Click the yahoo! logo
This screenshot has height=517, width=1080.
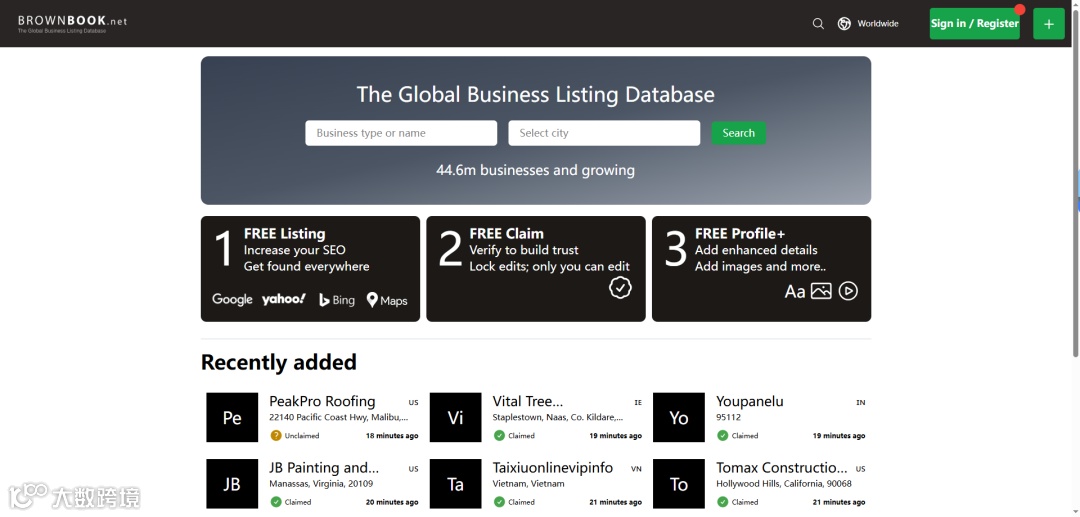click(x=284, y=299)
